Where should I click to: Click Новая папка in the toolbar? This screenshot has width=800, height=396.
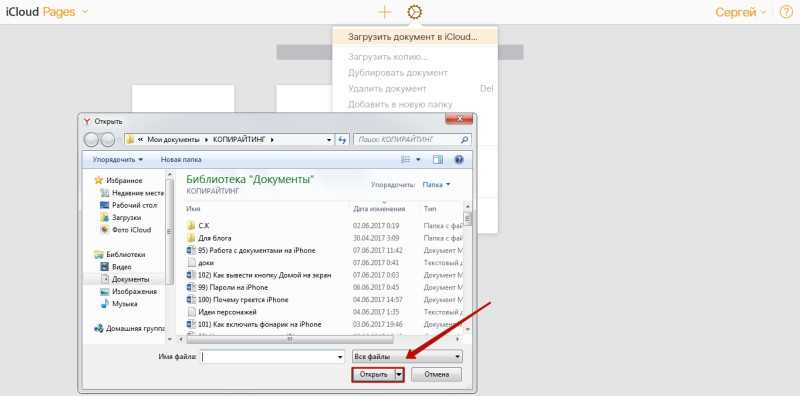181,160
